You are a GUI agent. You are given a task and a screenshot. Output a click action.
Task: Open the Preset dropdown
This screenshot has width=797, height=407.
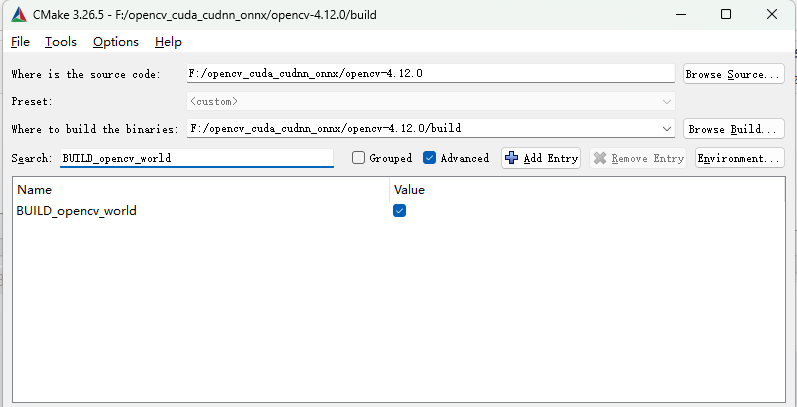point(667,101)
